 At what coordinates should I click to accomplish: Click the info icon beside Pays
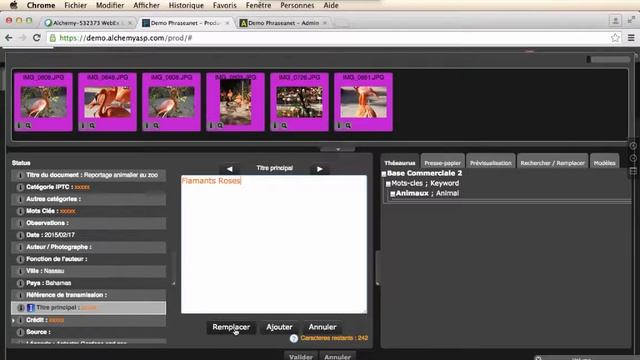point(20,283)
